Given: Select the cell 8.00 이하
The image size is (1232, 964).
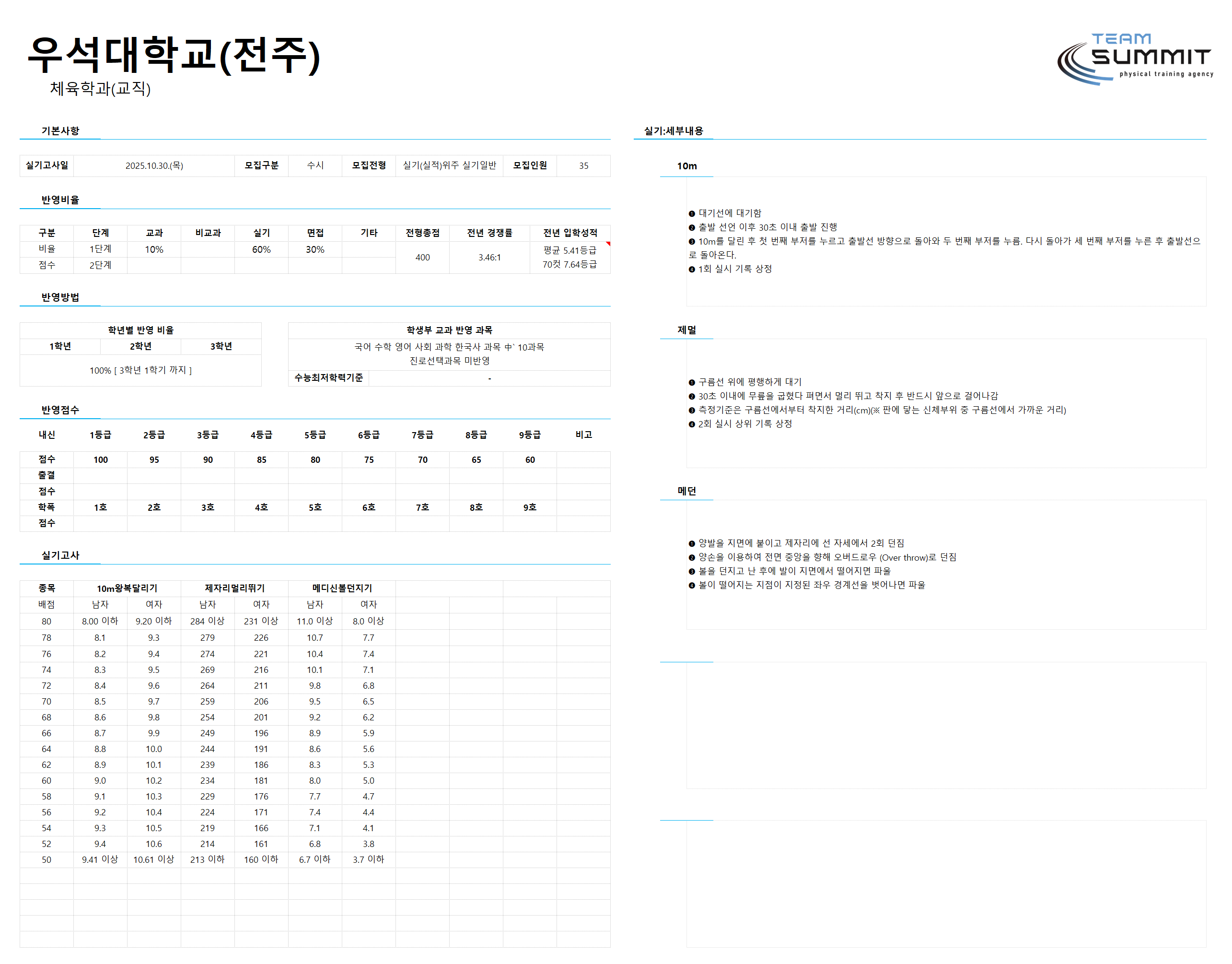Looking at the screenshot, I should click(x=100, y=621).
